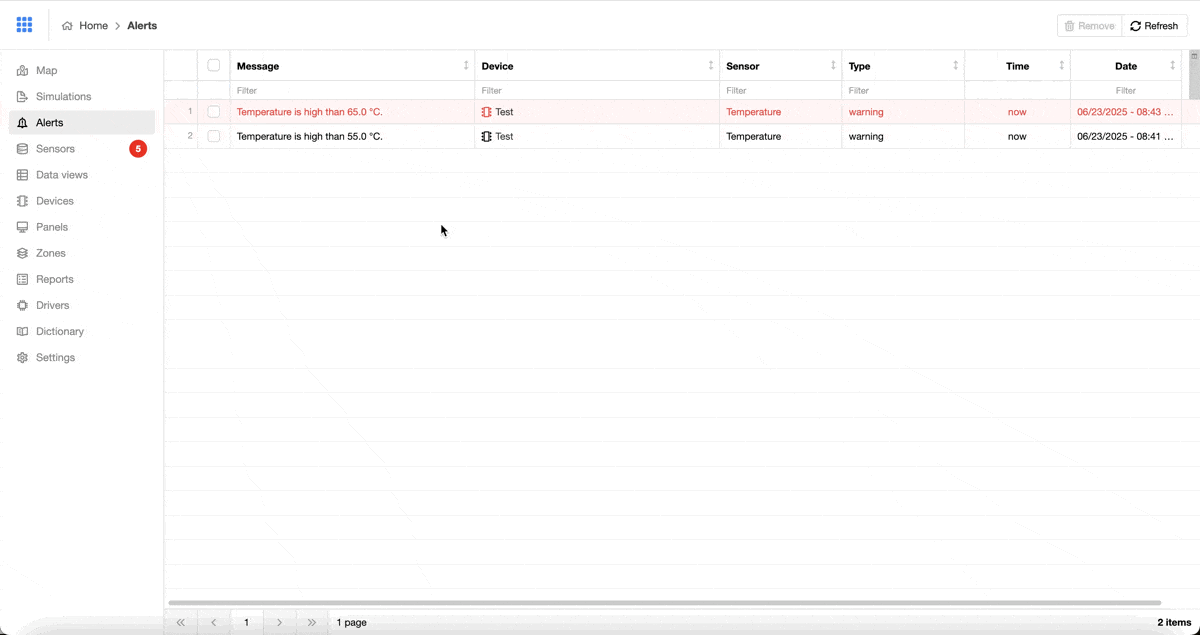Screen dimensions: 1200x635
Task: Sort by Message column arrows
Action: [466, 66]
